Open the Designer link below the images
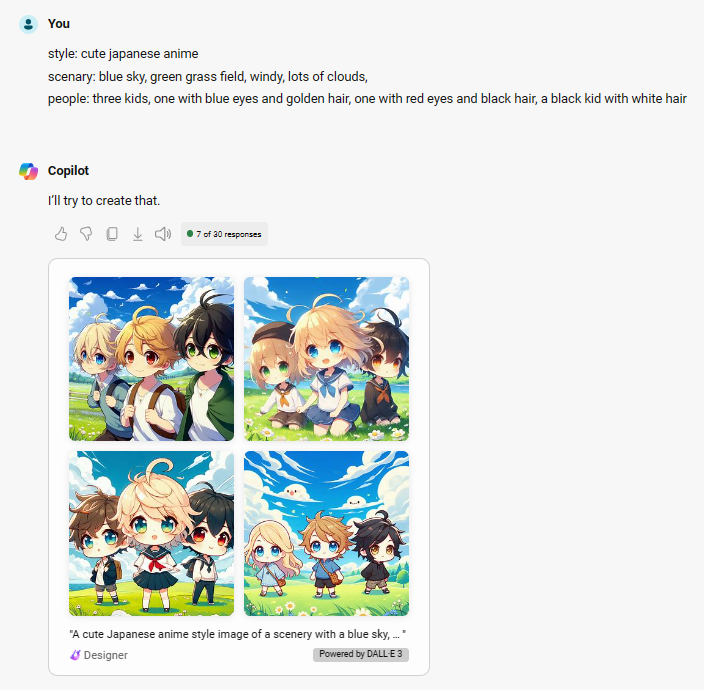 [106, 655]
